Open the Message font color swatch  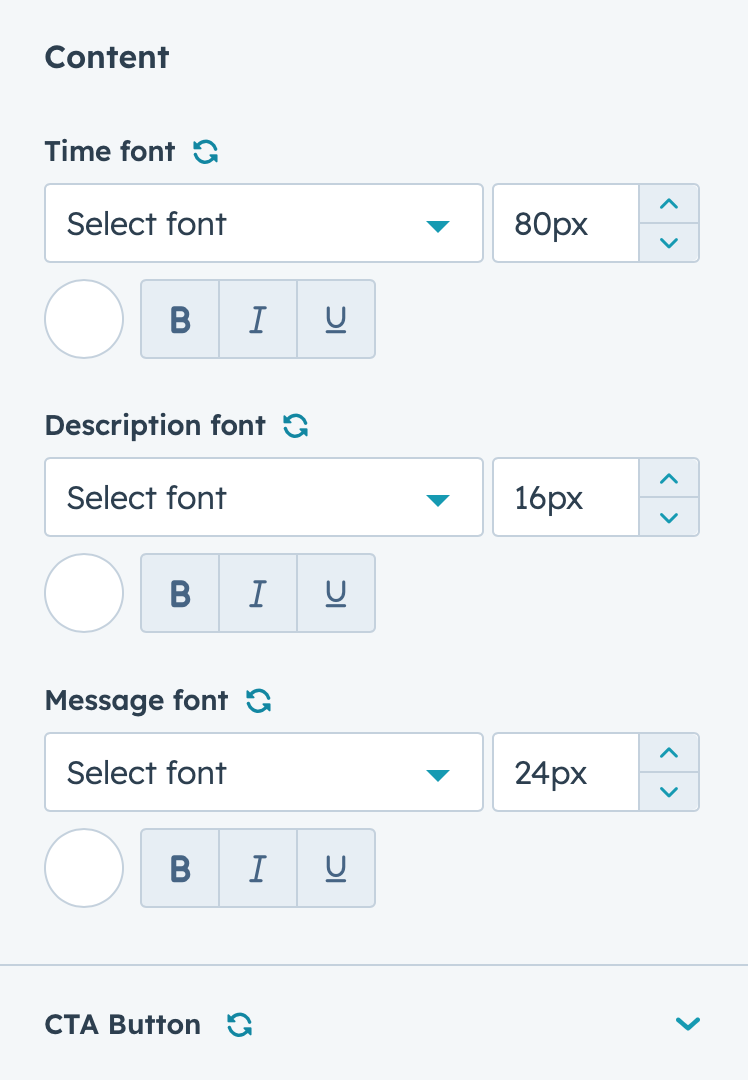click(x=84, y=868)
